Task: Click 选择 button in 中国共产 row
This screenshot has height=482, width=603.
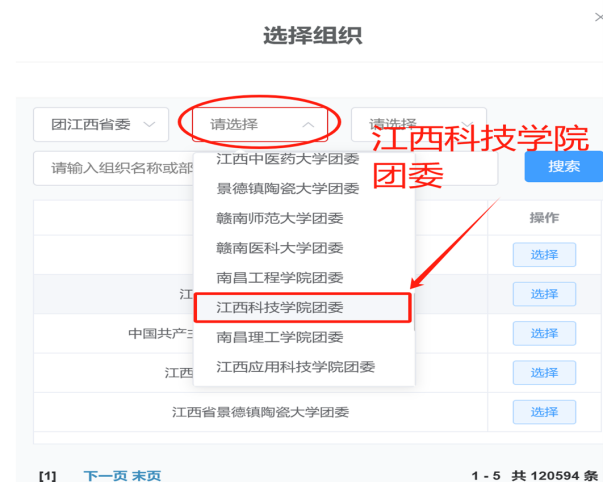Action: (544, 333)
